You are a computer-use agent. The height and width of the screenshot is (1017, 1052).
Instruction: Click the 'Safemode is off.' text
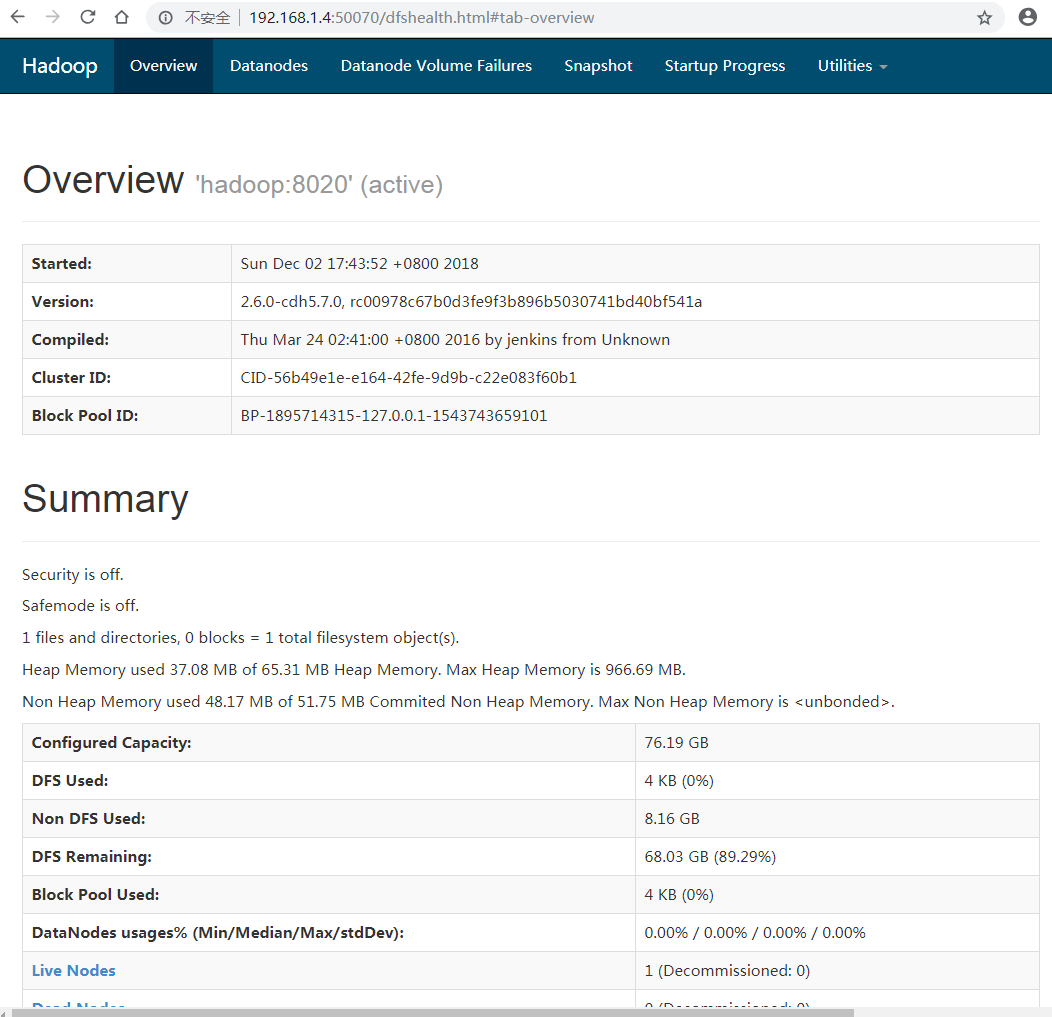click(81, 606)
